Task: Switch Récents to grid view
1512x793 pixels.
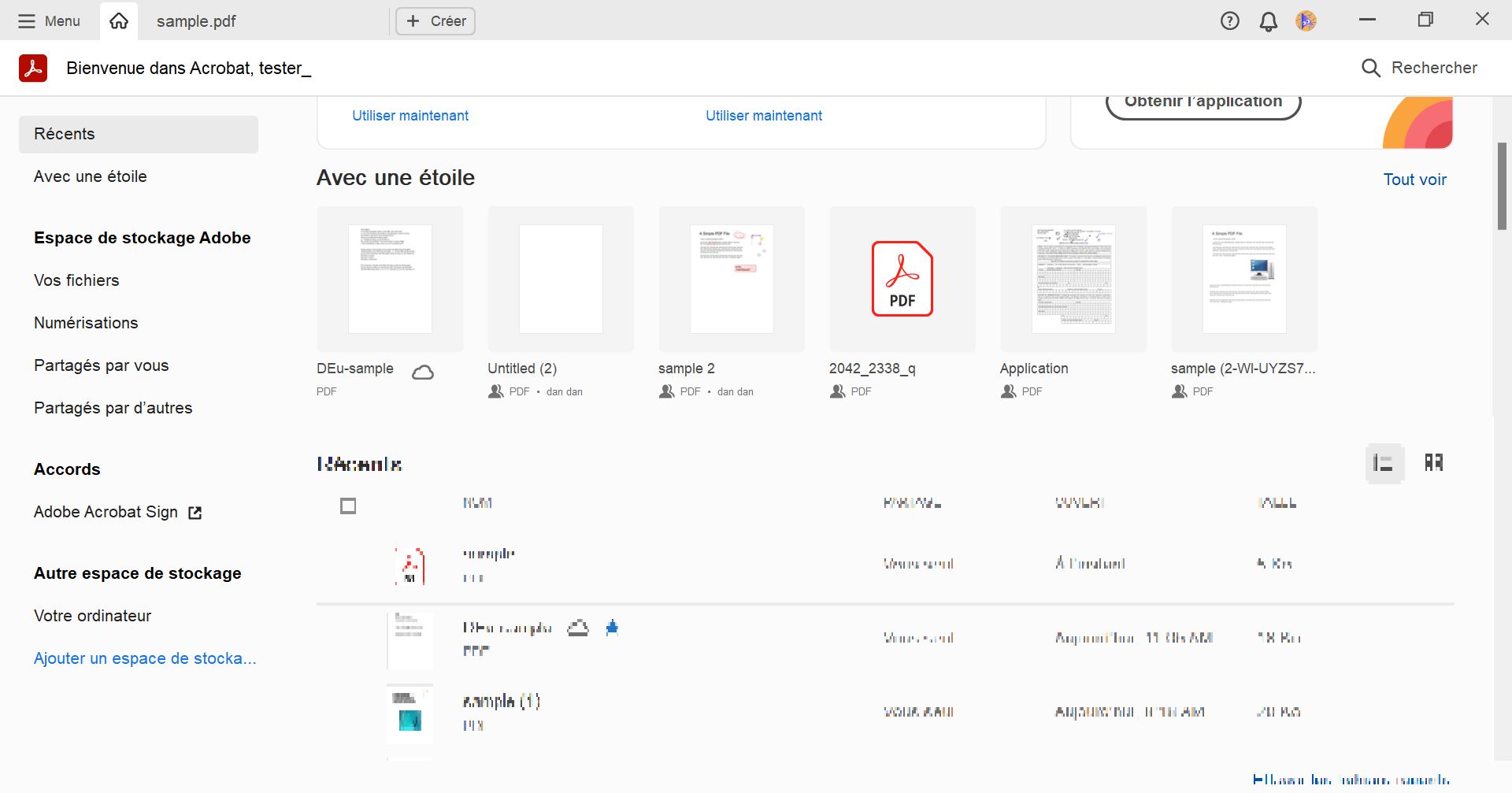Action: (x=1433, y=463)
